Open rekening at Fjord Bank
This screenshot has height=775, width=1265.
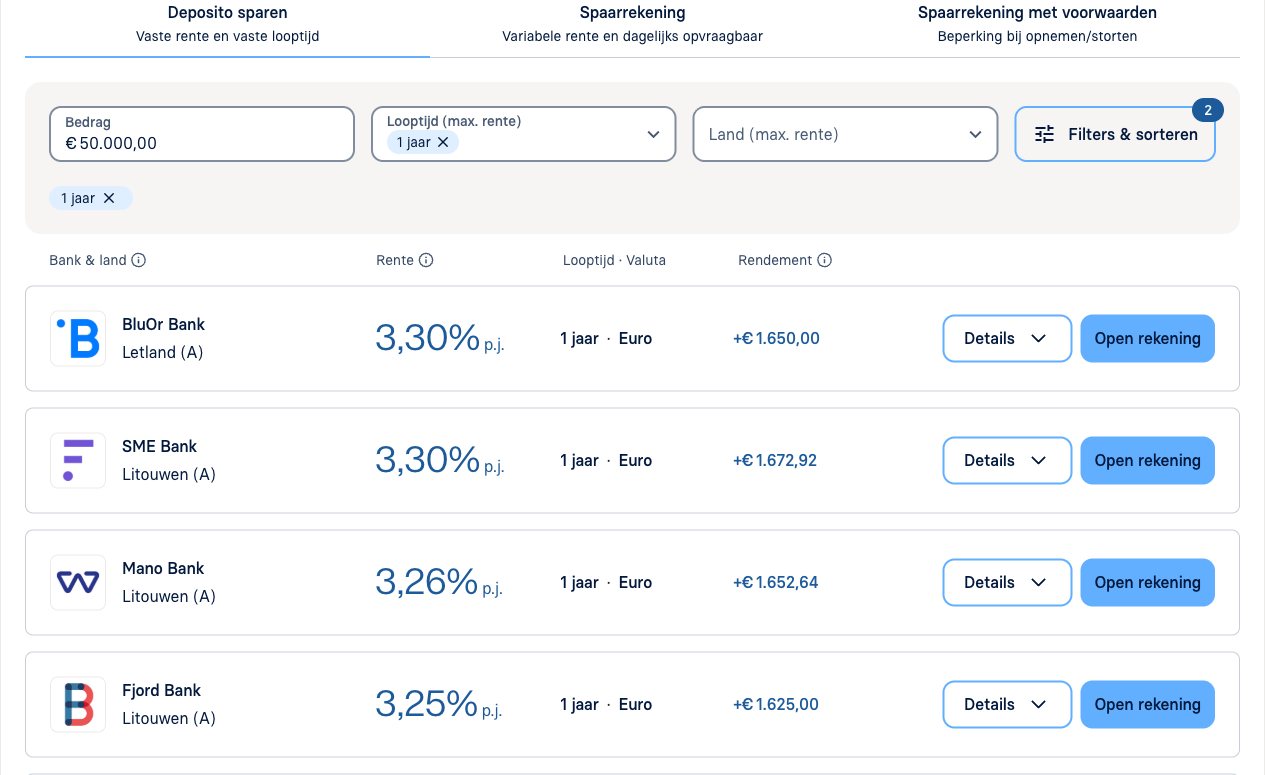point(1148,704)
